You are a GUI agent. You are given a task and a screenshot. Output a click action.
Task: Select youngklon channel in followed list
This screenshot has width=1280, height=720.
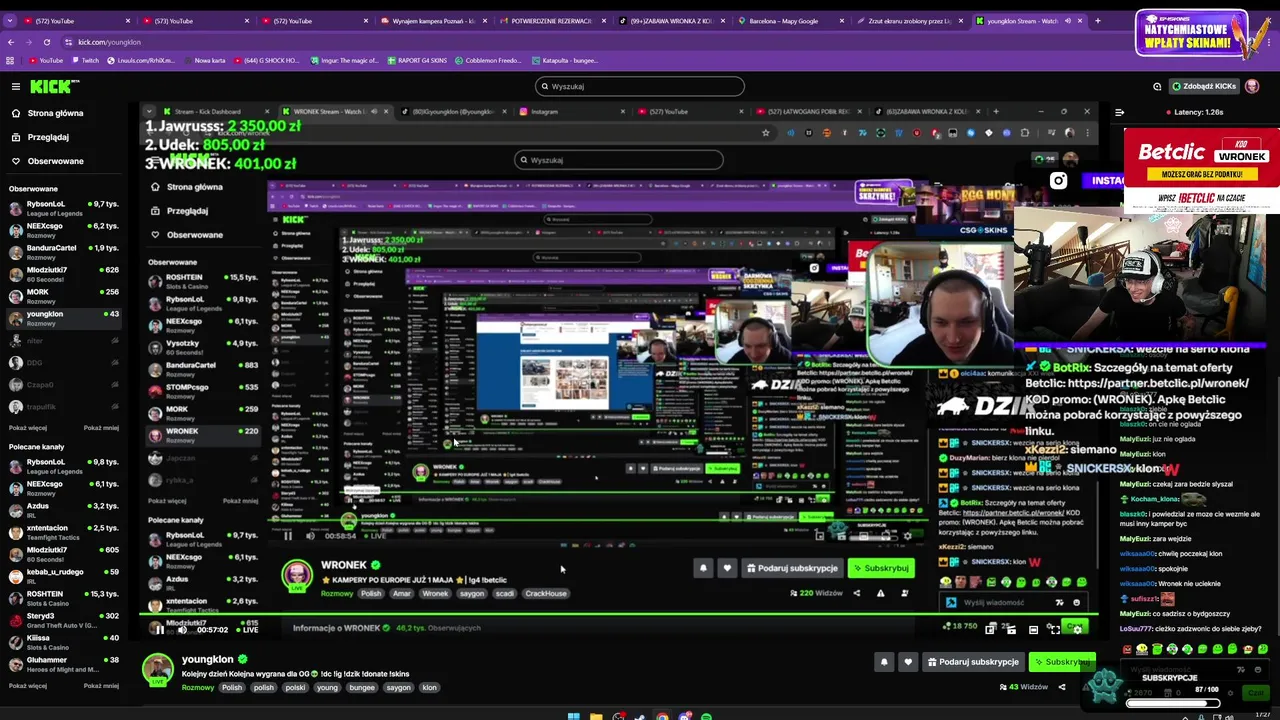point(64,317)
